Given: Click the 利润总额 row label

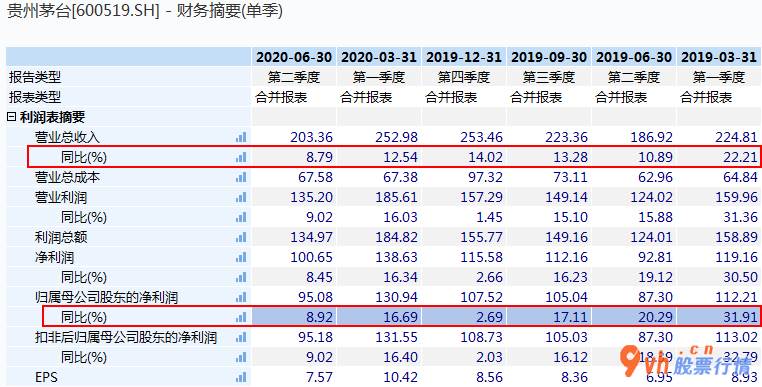Looking at the screenshot, I should pyautogui.click(x=61, y=237).
